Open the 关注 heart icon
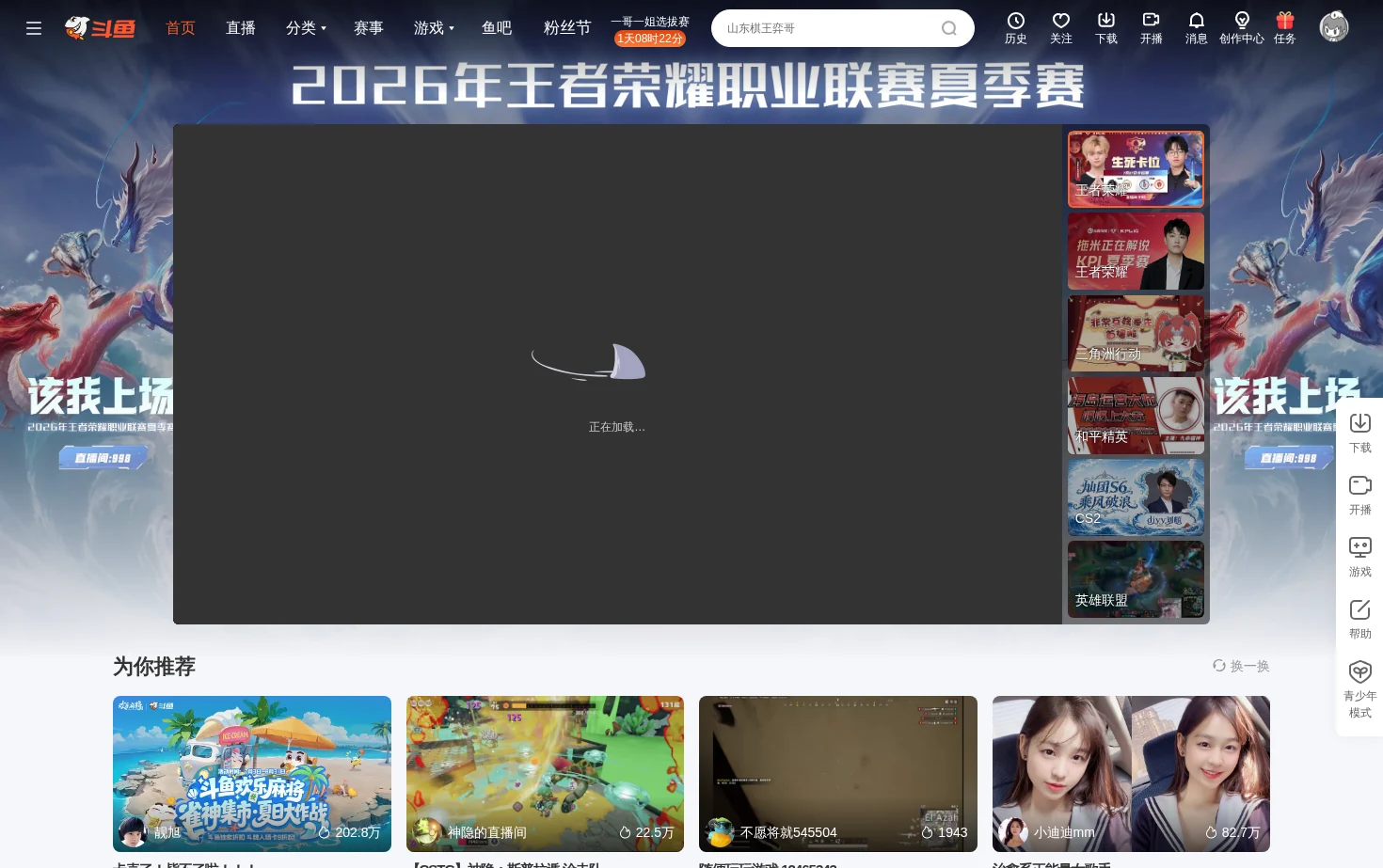 pyautogui.click(x=1061, y=28)
